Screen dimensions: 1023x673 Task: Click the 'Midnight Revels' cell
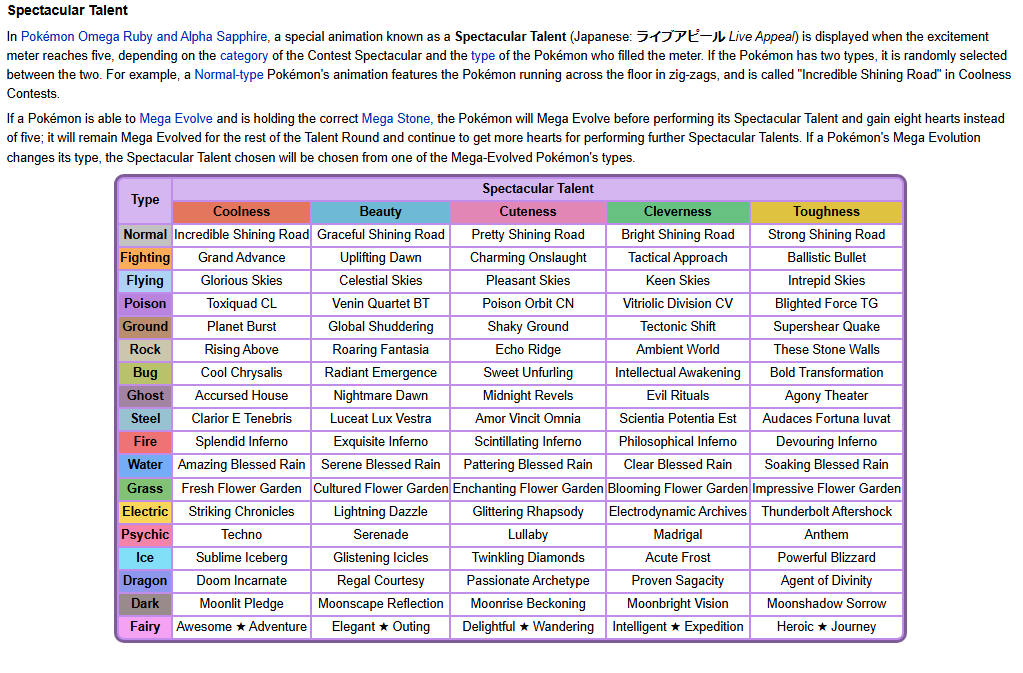[528, 396]
